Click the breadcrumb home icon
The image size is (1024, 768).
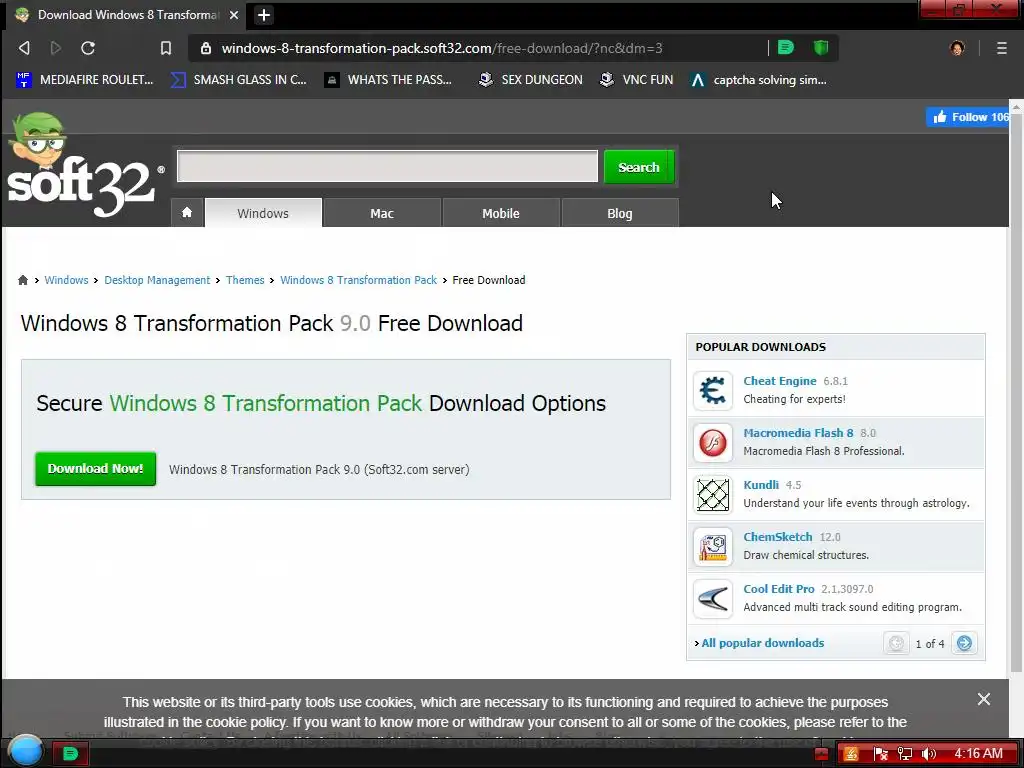click(23, 280)
